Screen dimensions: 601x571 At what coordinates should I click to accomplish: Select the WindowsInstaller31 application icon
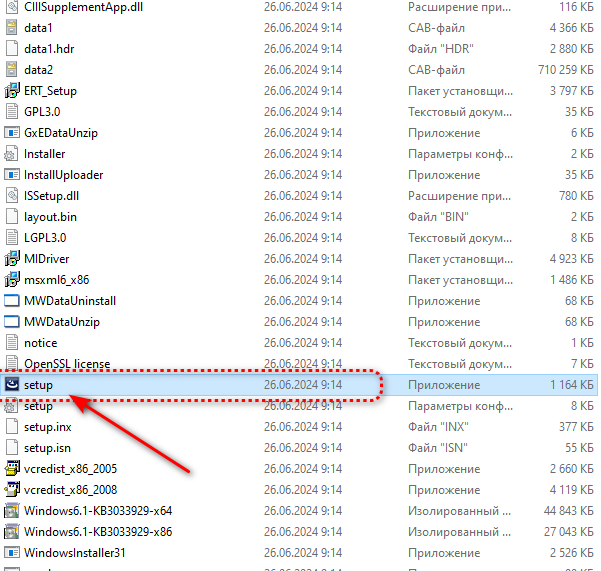(12, 552)
